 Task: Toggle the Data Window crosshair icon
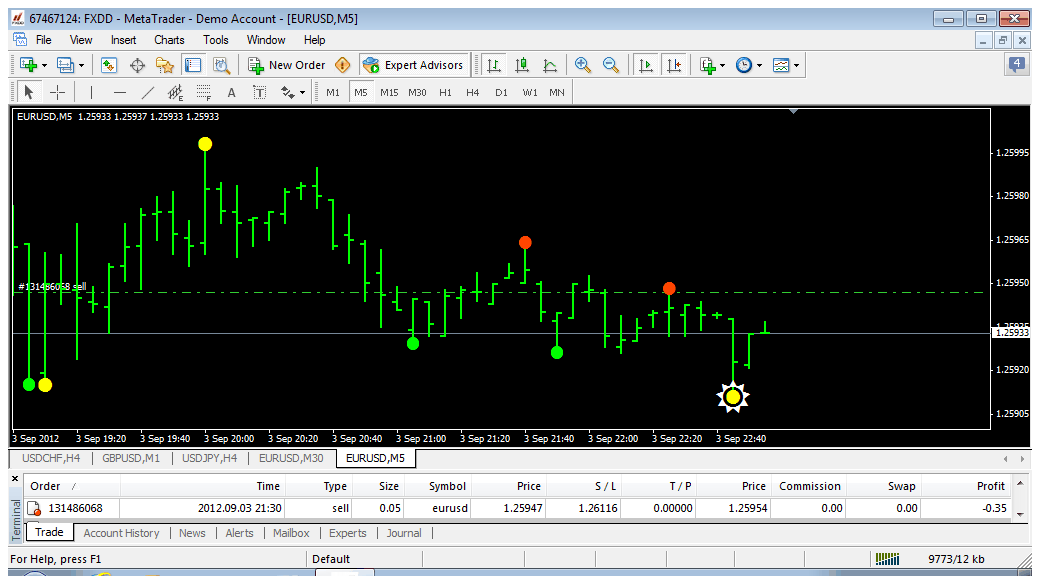pyautogui.click(x=137, y=65)
